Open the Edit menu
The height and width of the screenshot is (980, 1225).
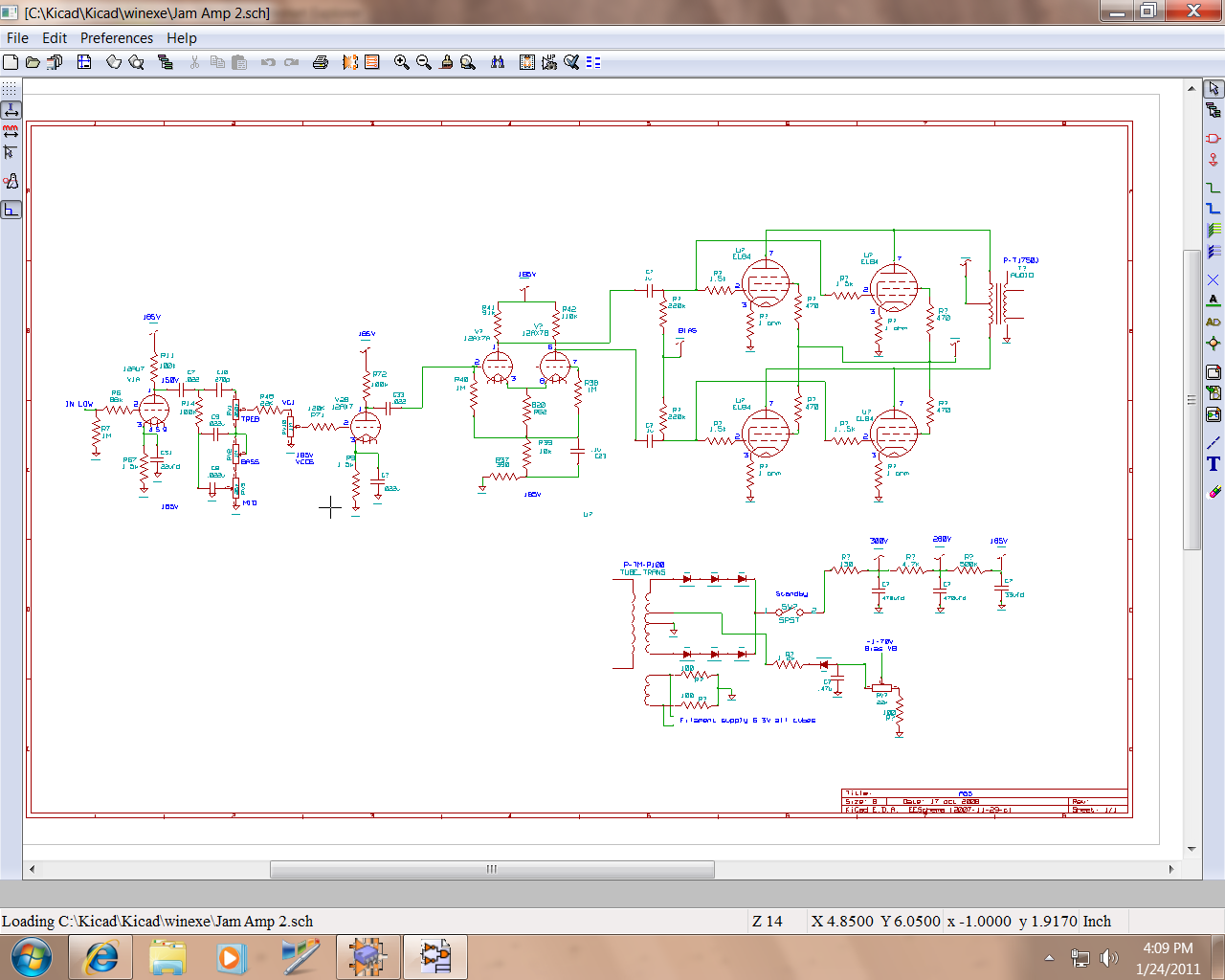(55, 38)
